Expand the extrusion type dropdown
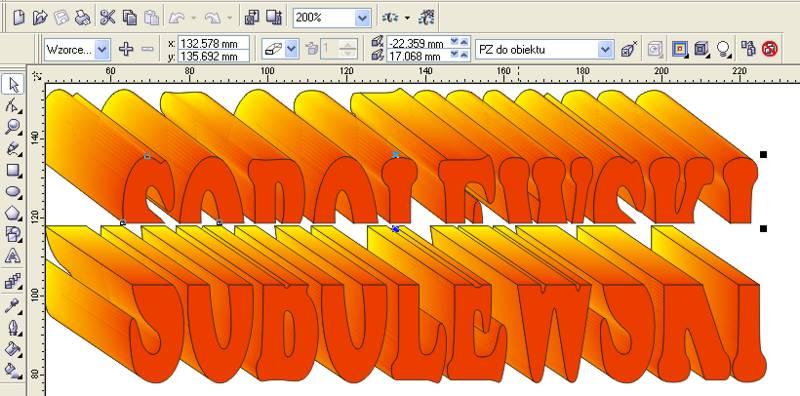 [x=291, y=50]
